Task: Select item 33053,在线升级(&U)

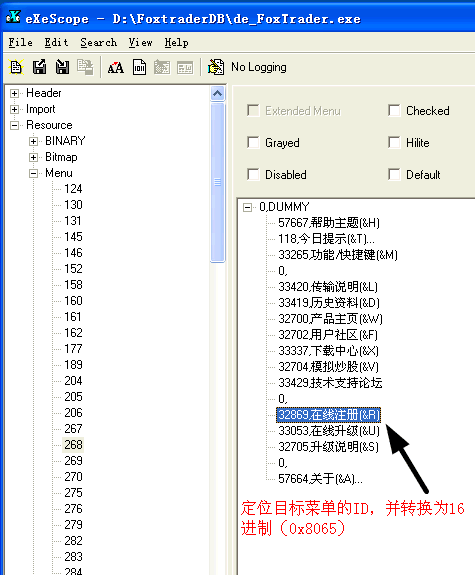Action: (329, 431)
